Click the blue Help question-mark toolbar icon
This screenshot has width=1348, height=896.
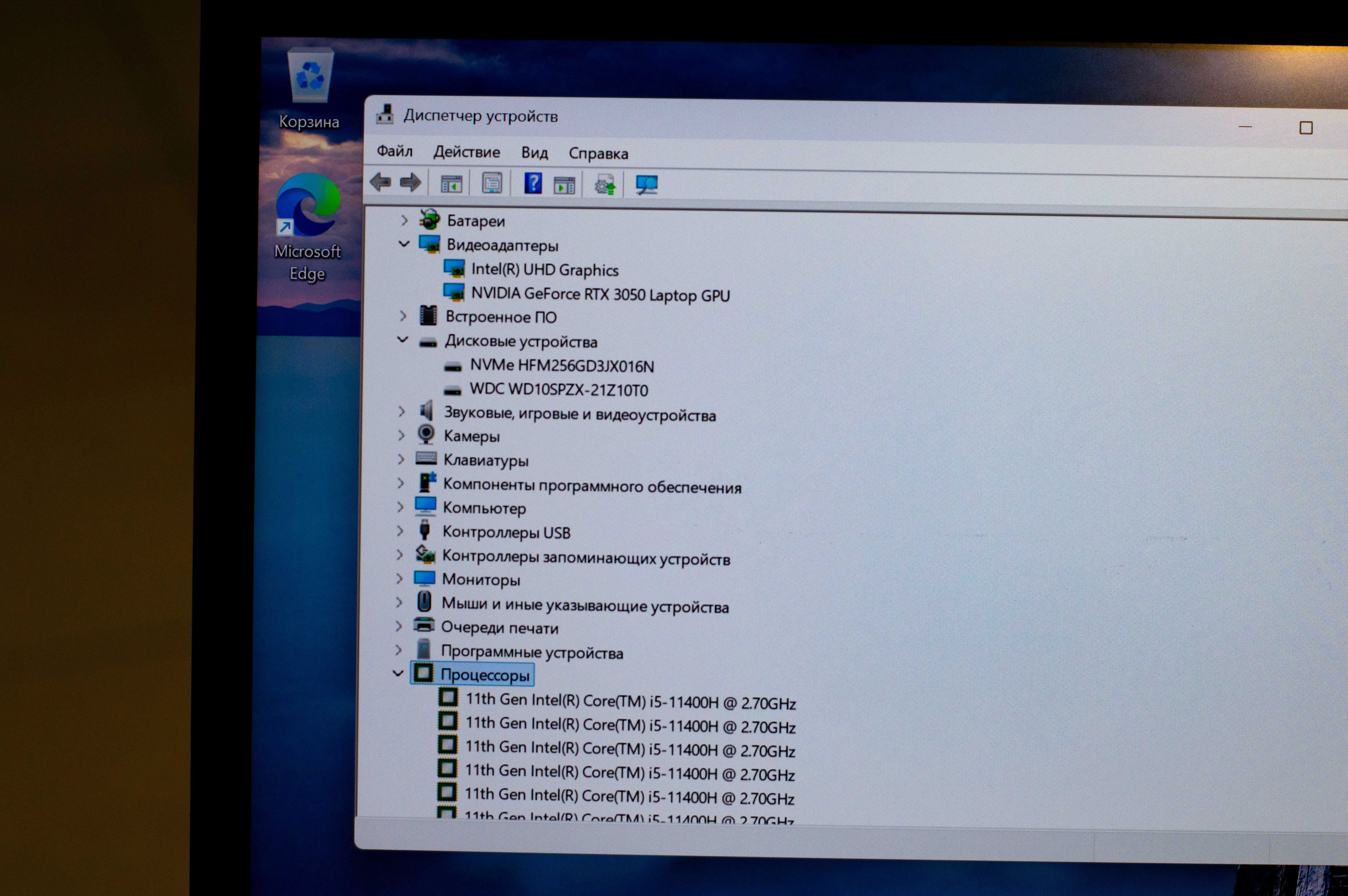click(533, 183)
